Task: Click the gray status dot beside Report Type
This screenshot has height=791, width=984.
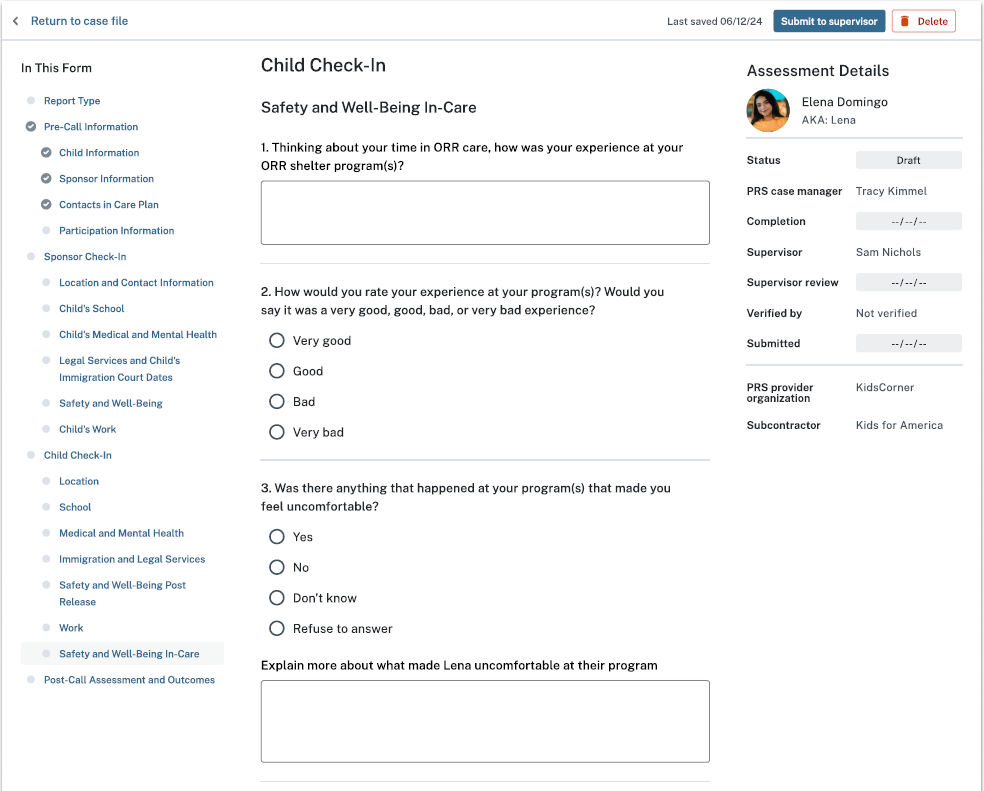Action: [31, 101]
